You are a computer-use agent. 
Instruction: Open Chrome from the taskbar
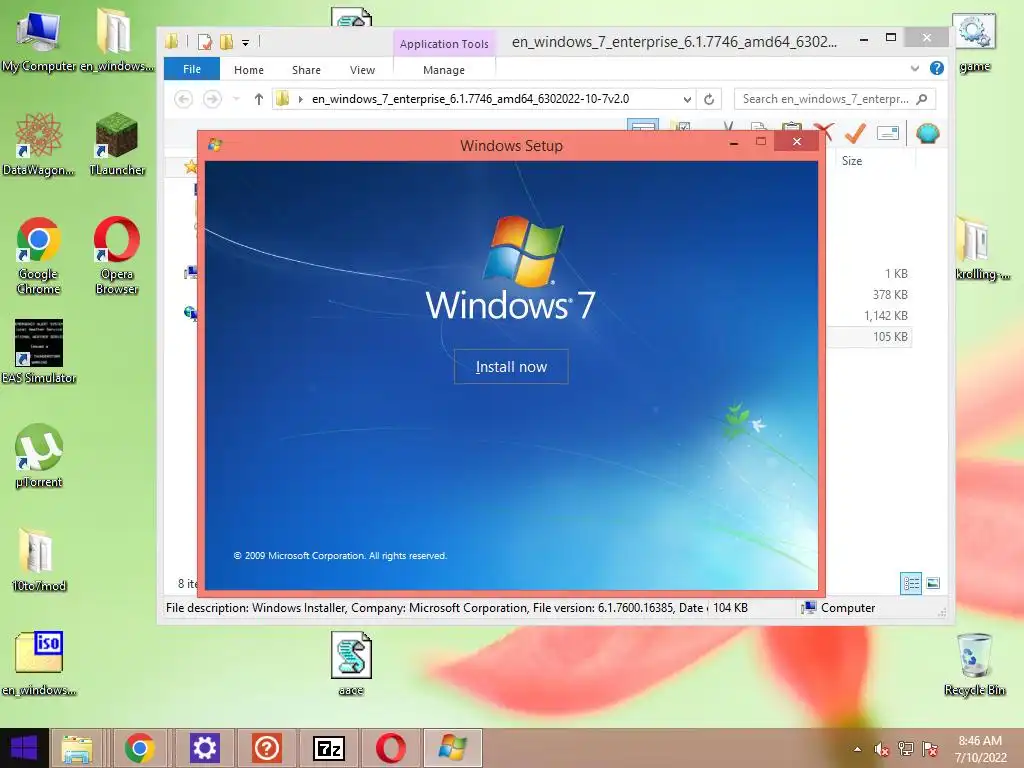point(140,748)
